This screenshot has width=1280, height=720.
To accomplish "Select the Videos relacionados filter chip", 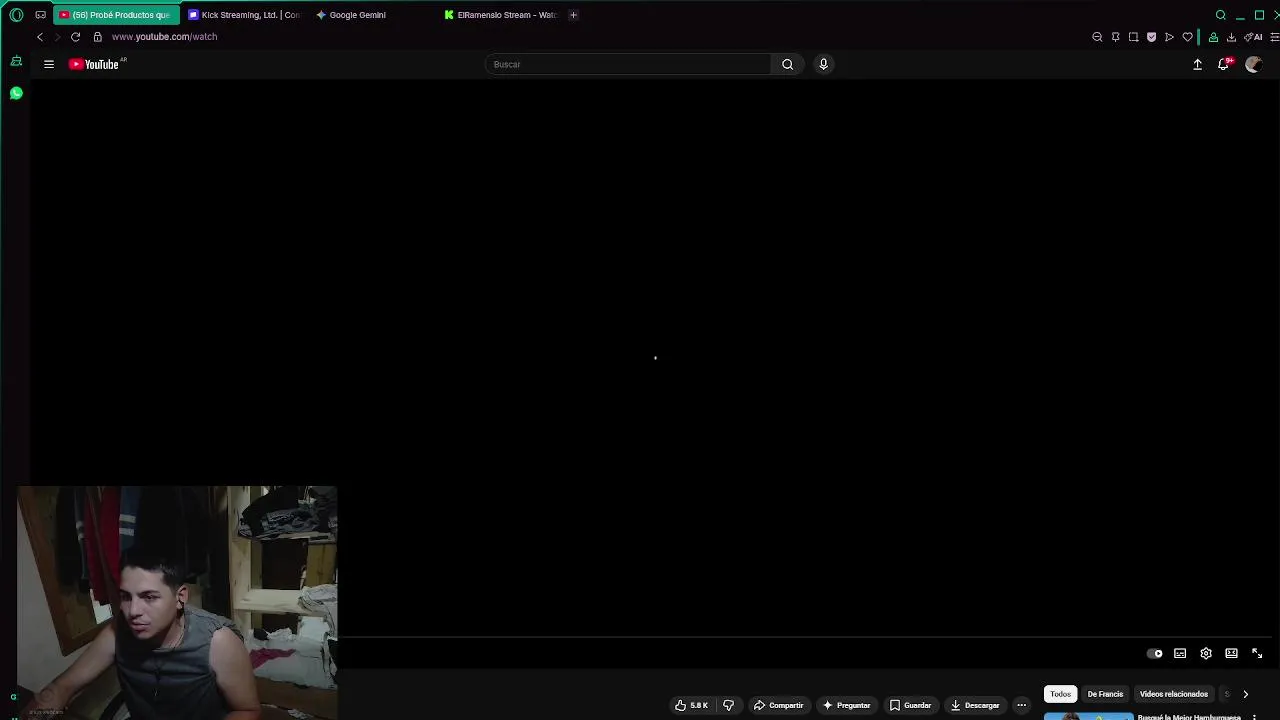I will point(1173,694).
